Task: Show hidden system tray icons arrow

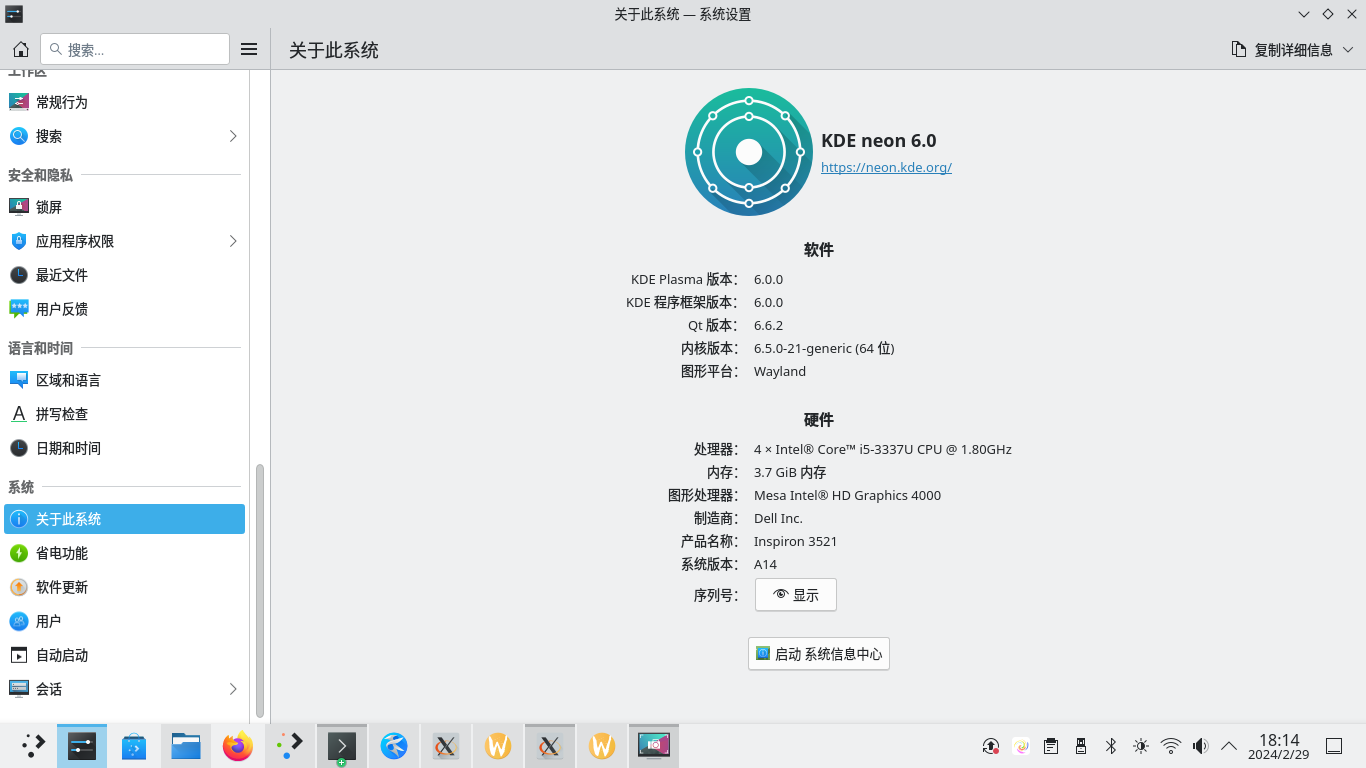Action: pyautogui.click(x=1229, y=746)
